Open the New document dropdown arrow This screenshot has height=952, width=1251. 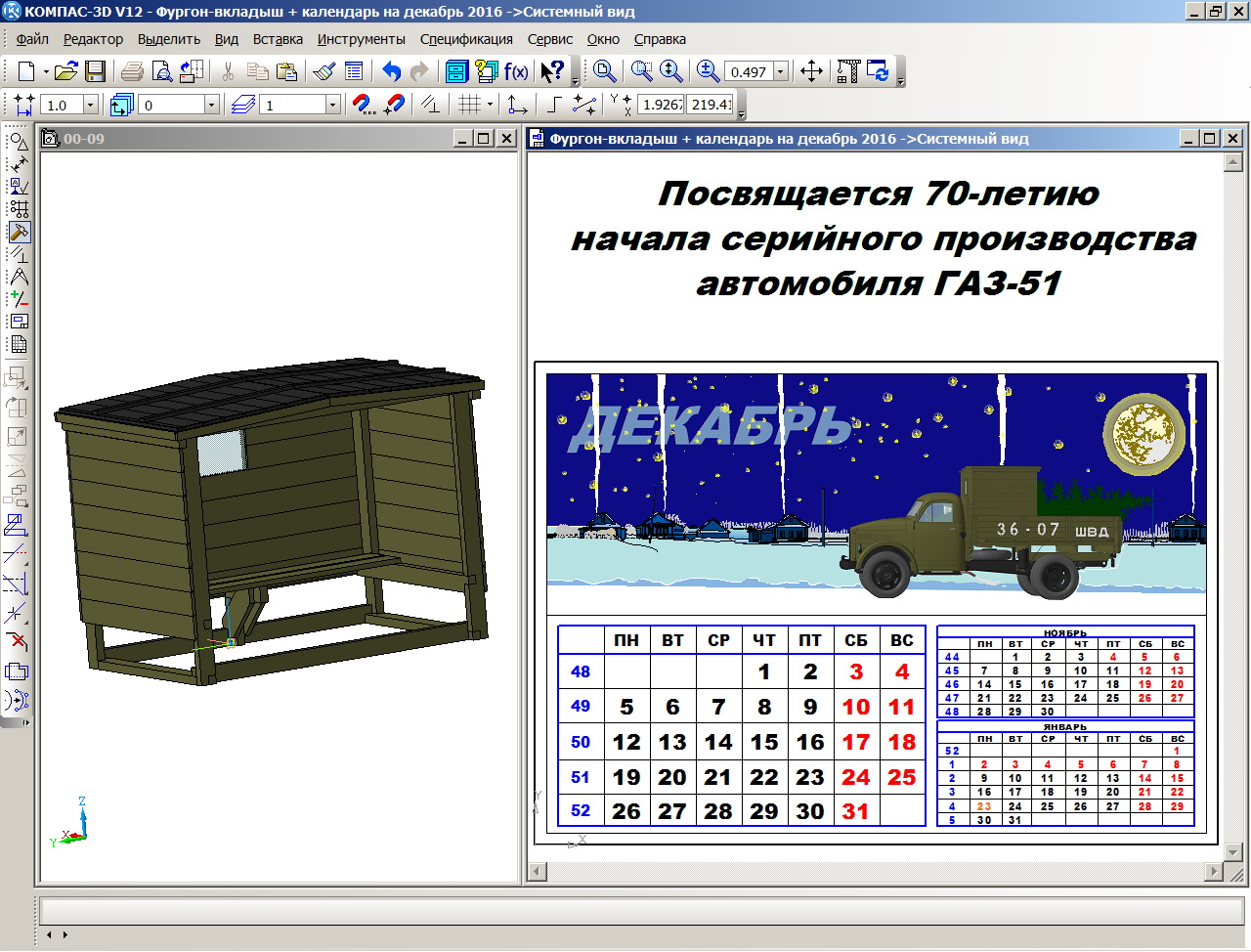45,71
